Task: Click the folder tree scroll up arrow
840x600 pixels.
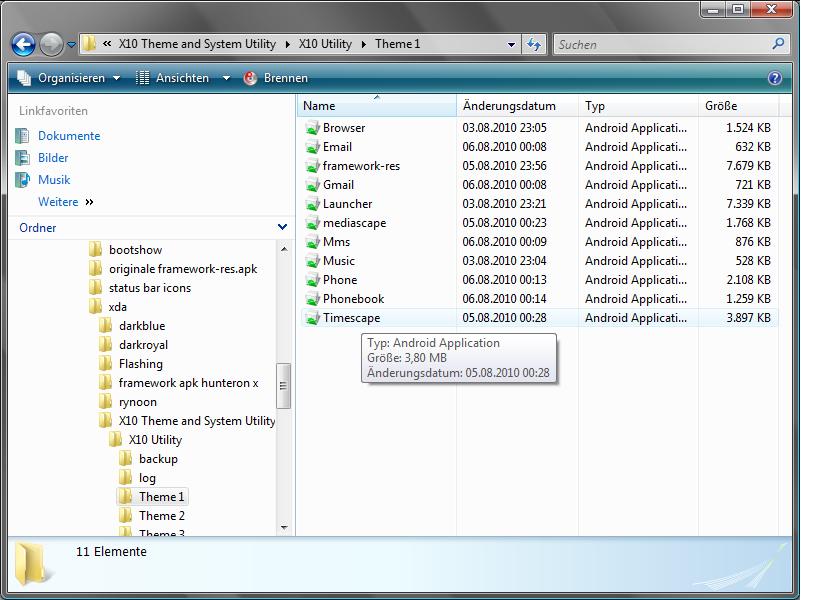Action: (x=284, y=249)
